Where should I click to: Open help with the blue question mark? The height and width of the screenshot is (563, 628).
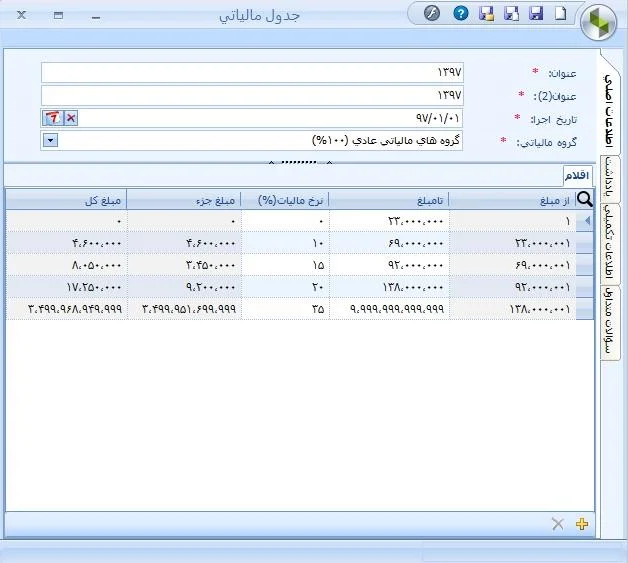[x=460, y=13]
